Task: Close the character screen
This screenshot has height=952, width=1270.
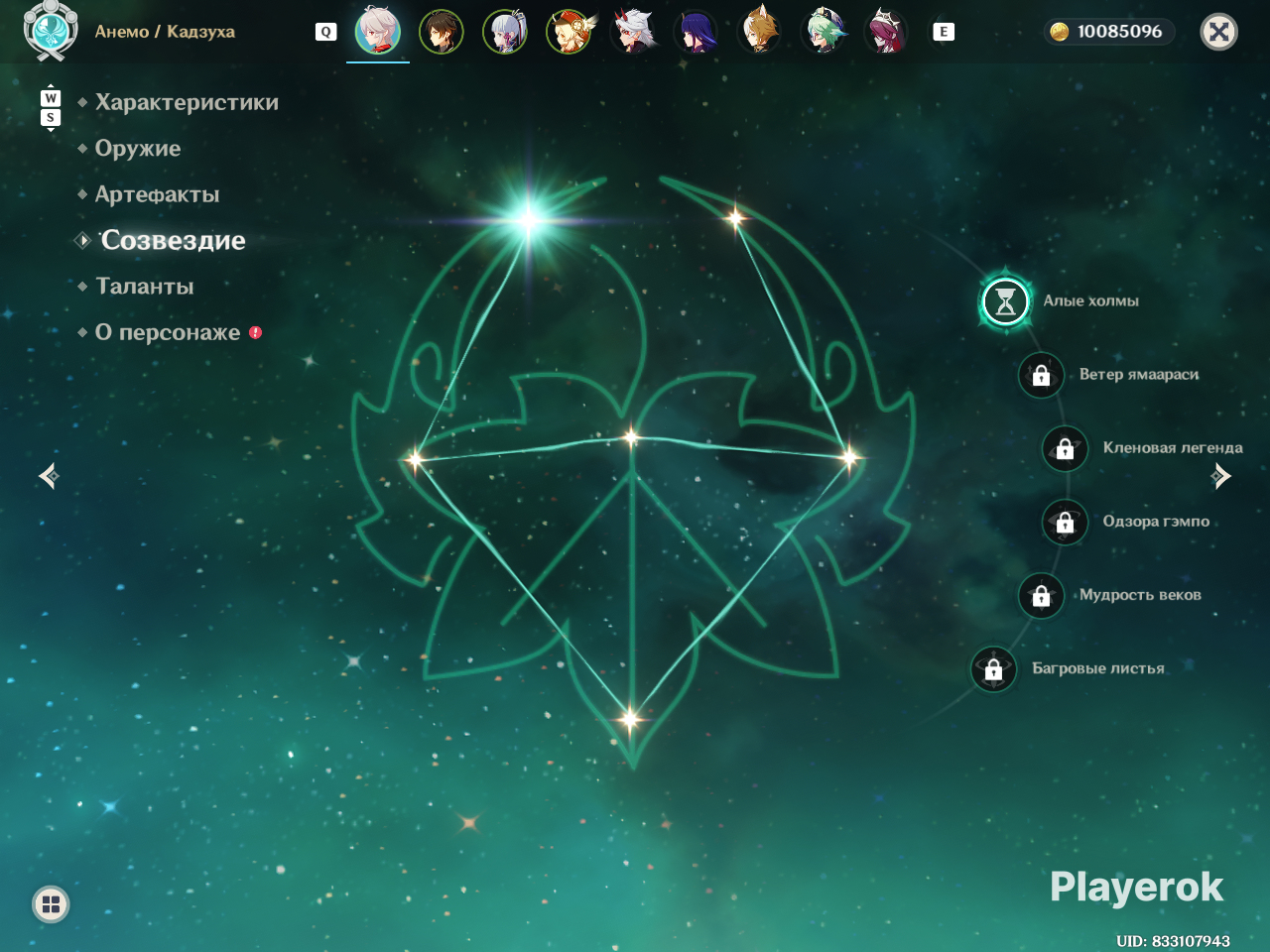Action: 1219,33
